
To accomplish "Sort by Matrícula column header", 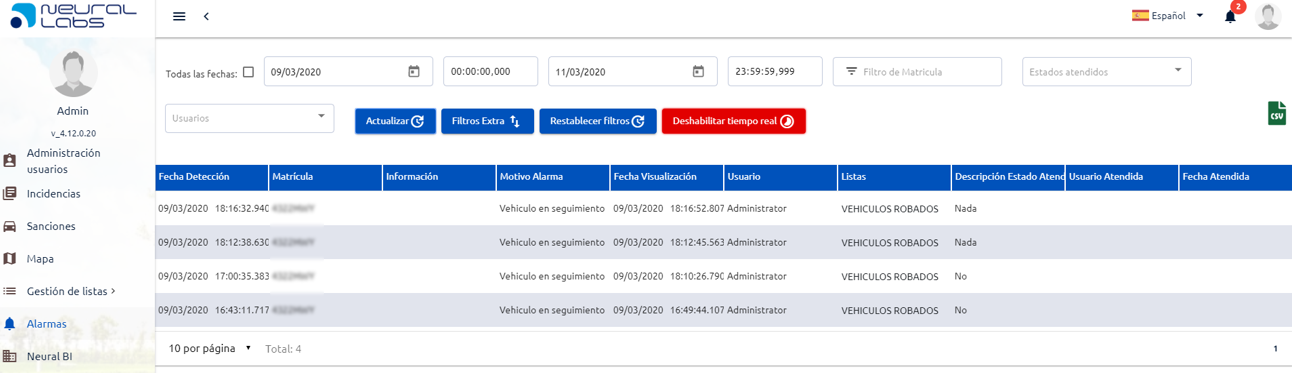I will click(x=326, y=177).
